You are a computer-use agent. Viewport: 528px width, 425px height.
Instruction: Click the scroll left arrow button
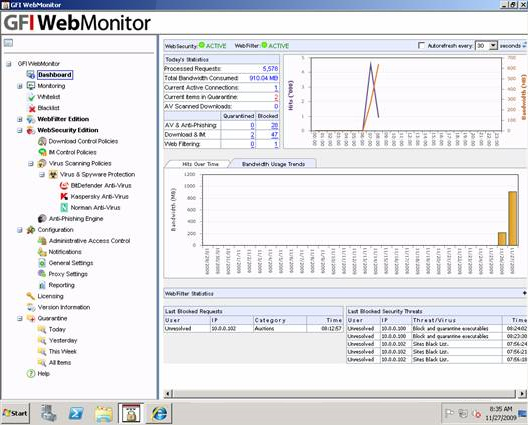point(168,393)
